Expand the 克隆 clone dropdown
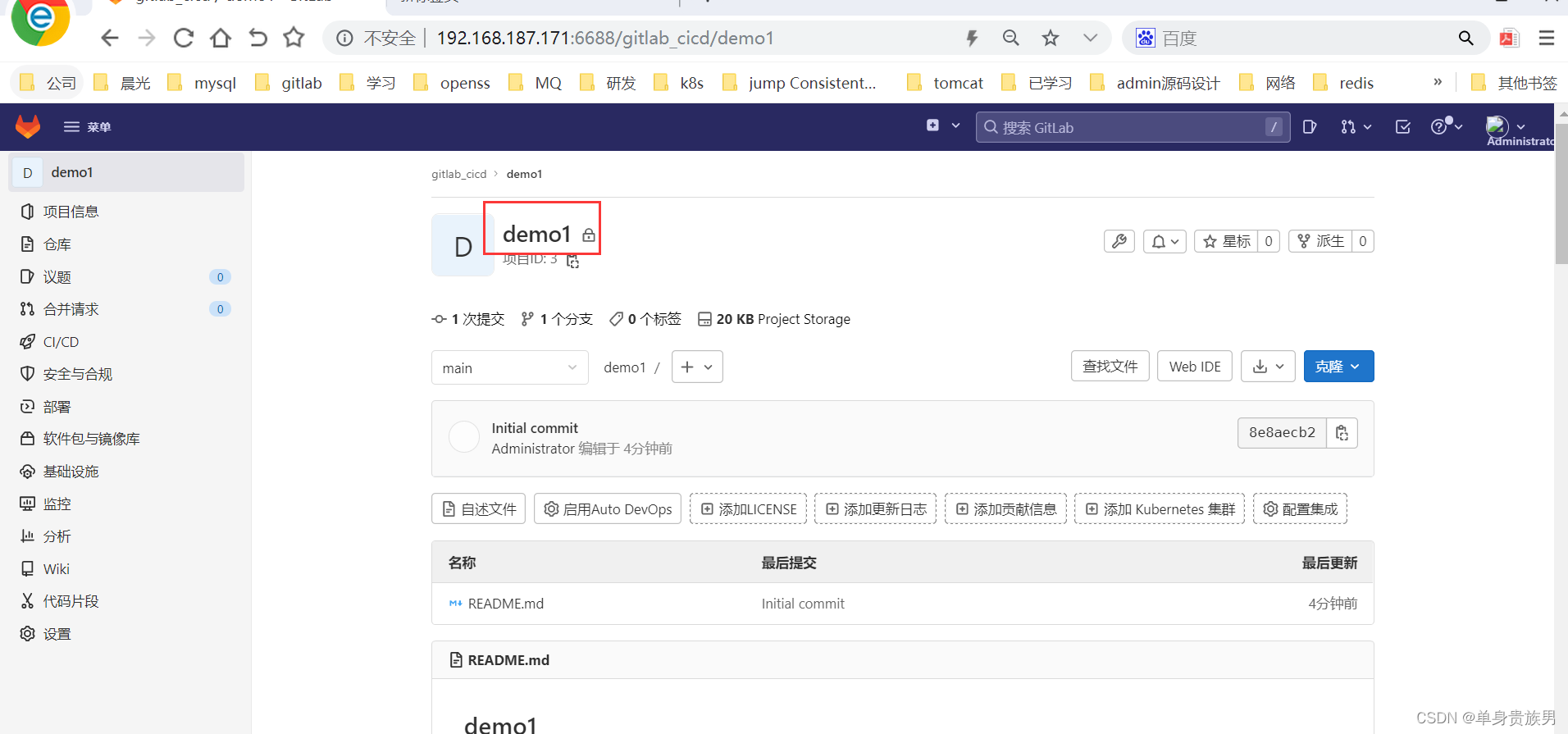1568x734 pixels. 1338,366
